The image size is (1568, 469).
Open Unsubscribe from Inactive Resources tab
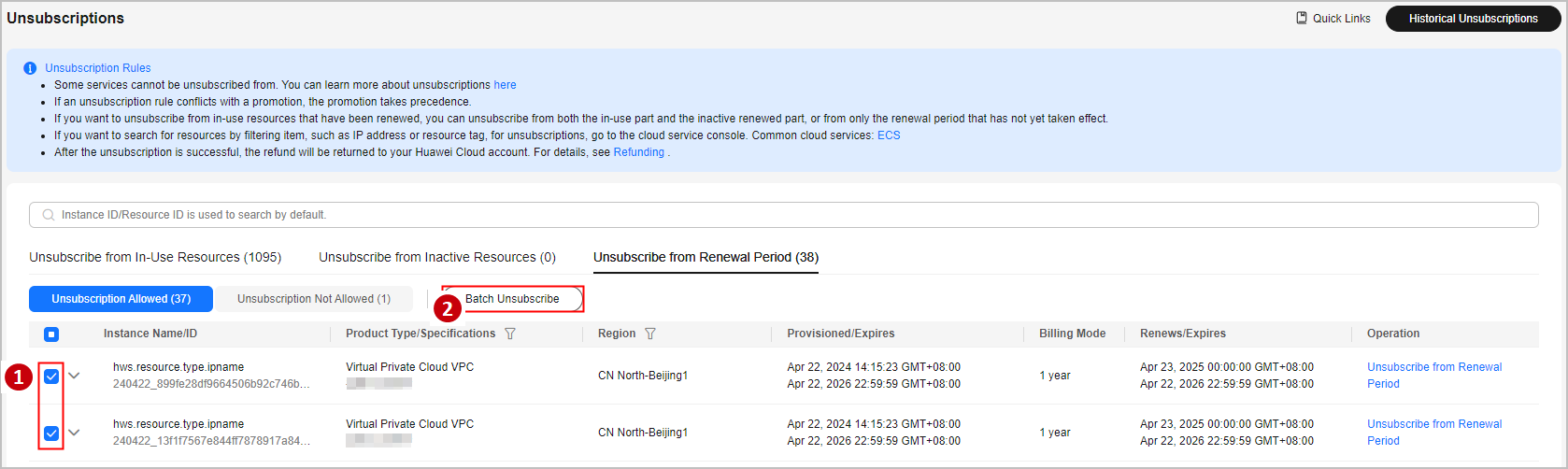pyautogui.click(x=437, y=257)
